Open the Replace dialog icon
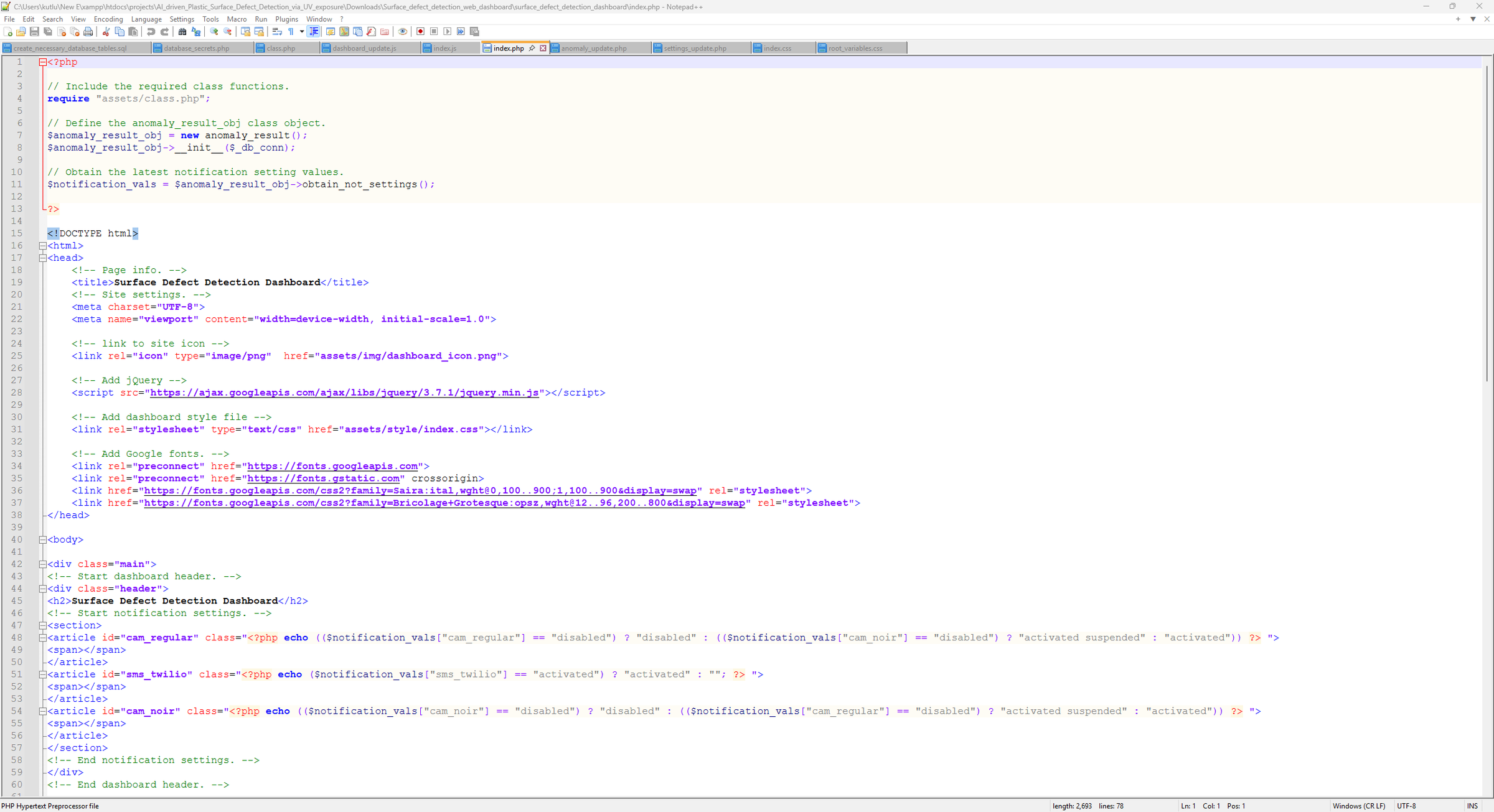Screen dimensions: 1494x812 tap(196, 31)
